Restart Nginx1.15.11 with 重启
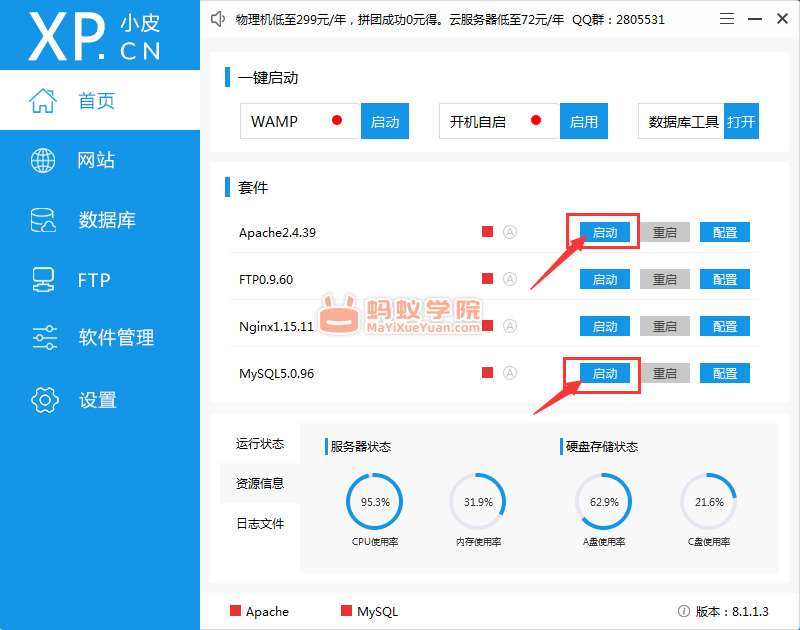The image size is (800, 630). (665, 326)
